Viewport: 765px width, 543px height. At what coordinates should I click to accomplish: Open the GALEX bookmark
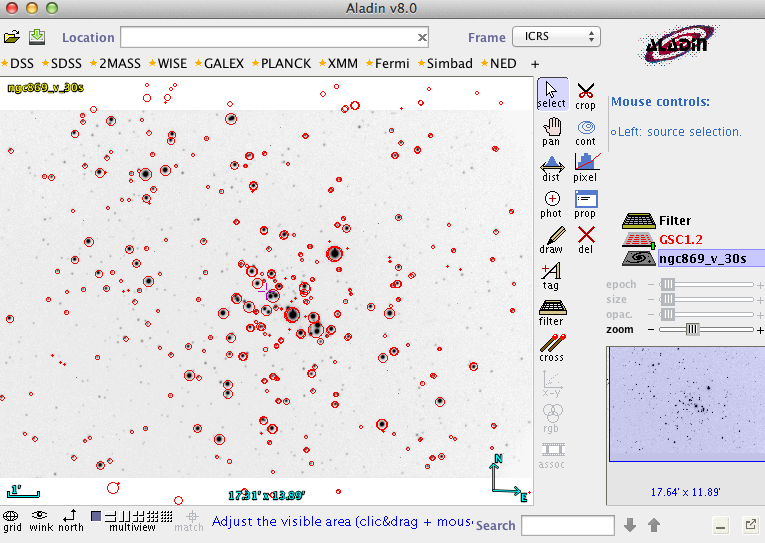tap(220, 63)
